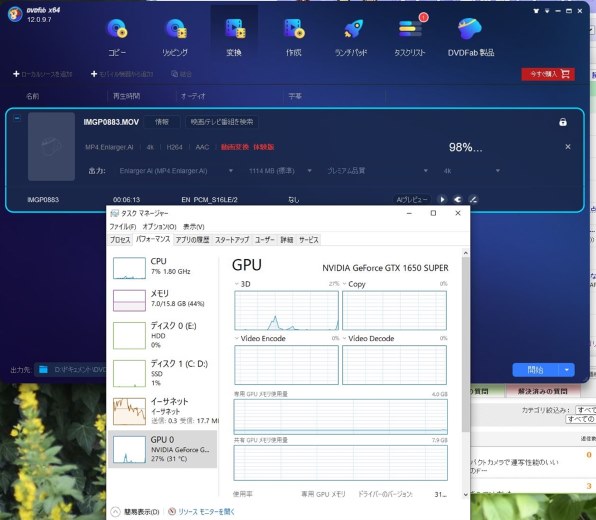This screenshot has height=520, width=596.
Task: Select GPU 0 in performance sidebar
Action: click(x=163, y=449)
